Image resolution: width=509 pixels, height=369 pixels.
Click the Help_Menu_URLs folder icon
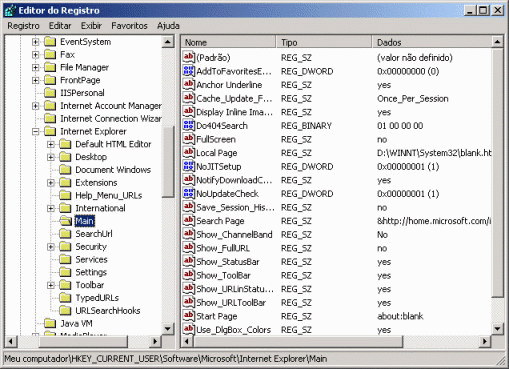[65, 195]
